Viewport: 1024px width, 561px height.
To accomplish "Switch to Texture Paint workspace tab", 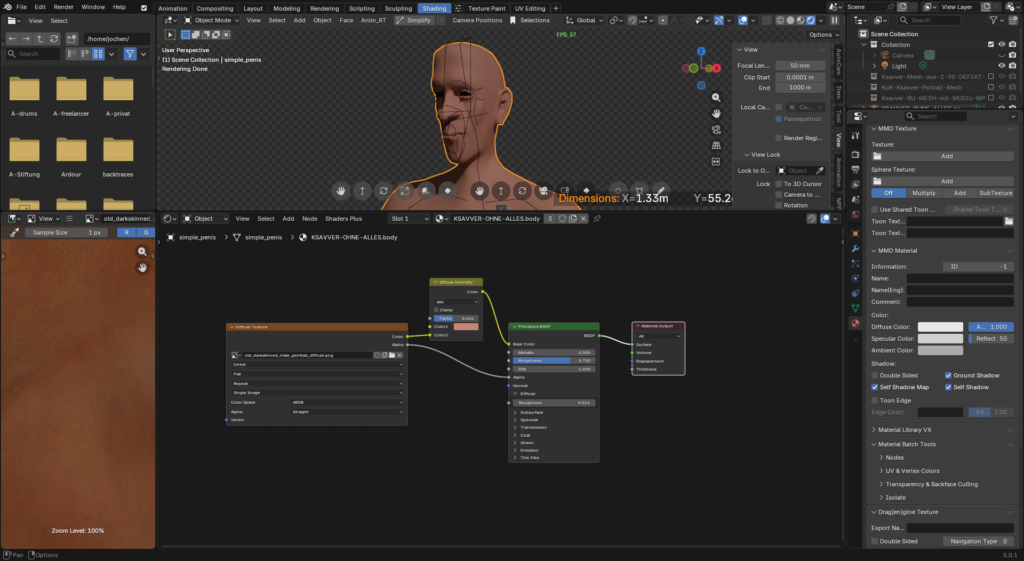I will click(x=487, y=8).
